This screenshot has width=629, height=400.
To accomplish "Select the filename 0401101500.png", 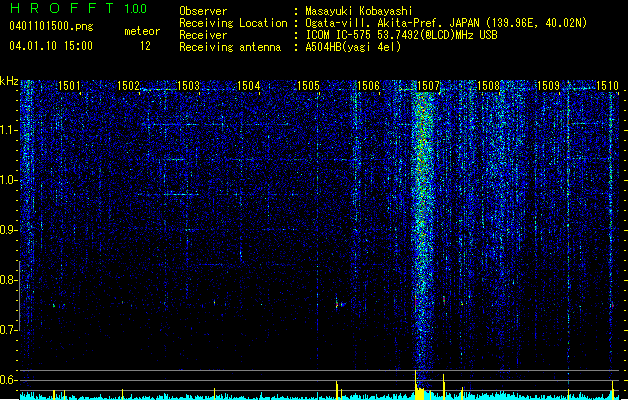I will 51,26.
